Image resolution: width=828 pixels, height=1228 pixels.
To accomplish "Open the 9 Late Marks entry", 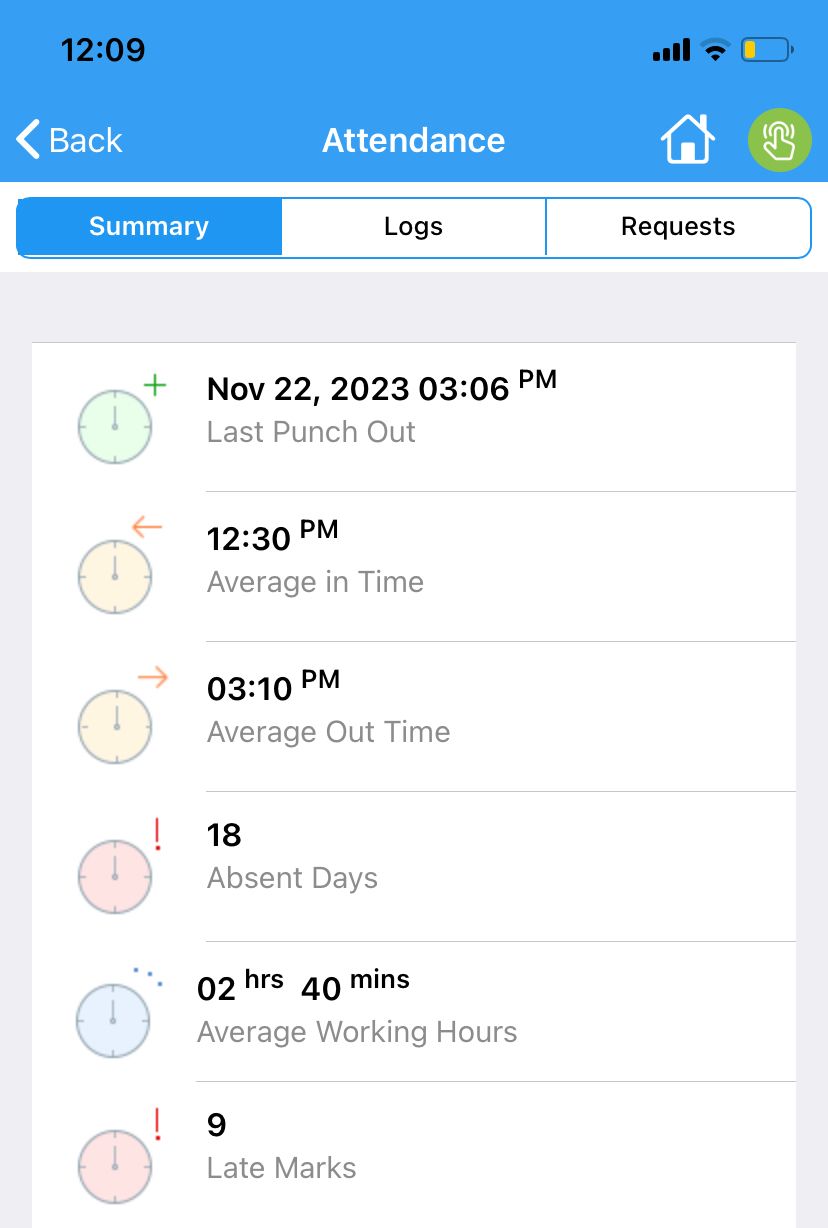I will pos(217,1125).
